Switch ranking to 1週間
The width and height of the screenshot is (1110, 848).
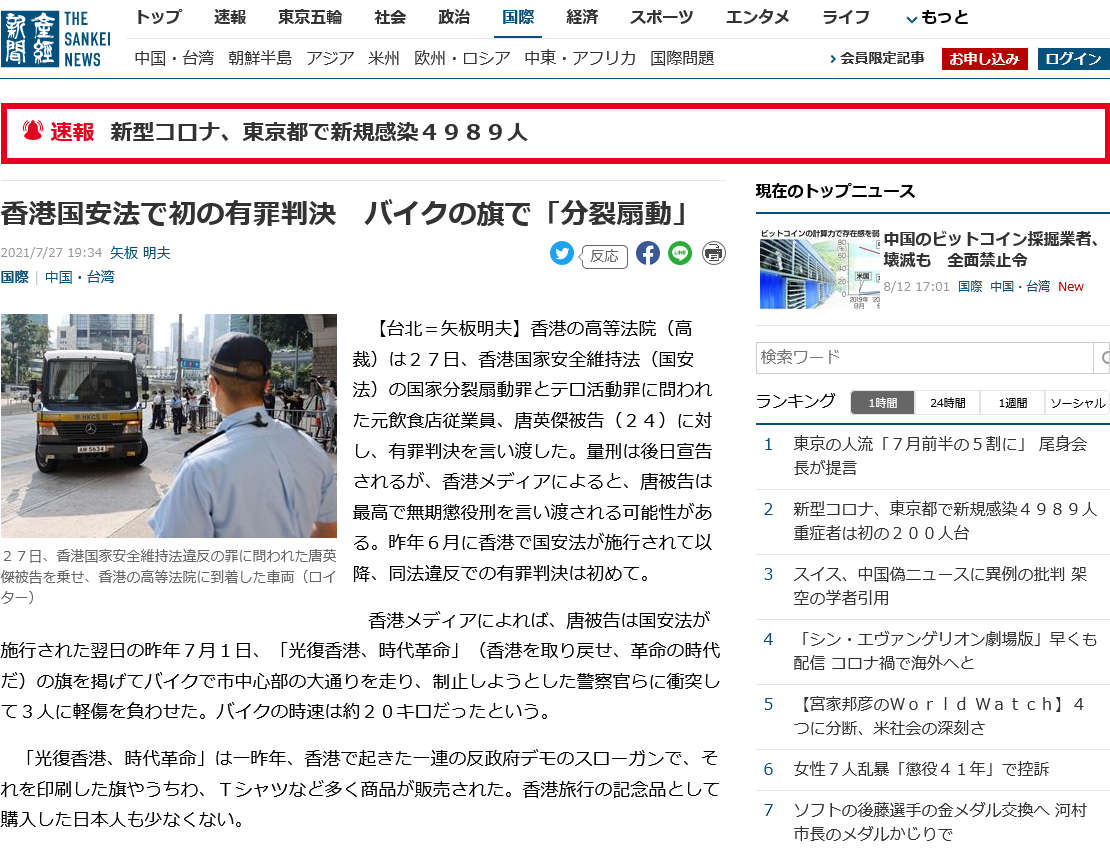(x=1012, y=403)
